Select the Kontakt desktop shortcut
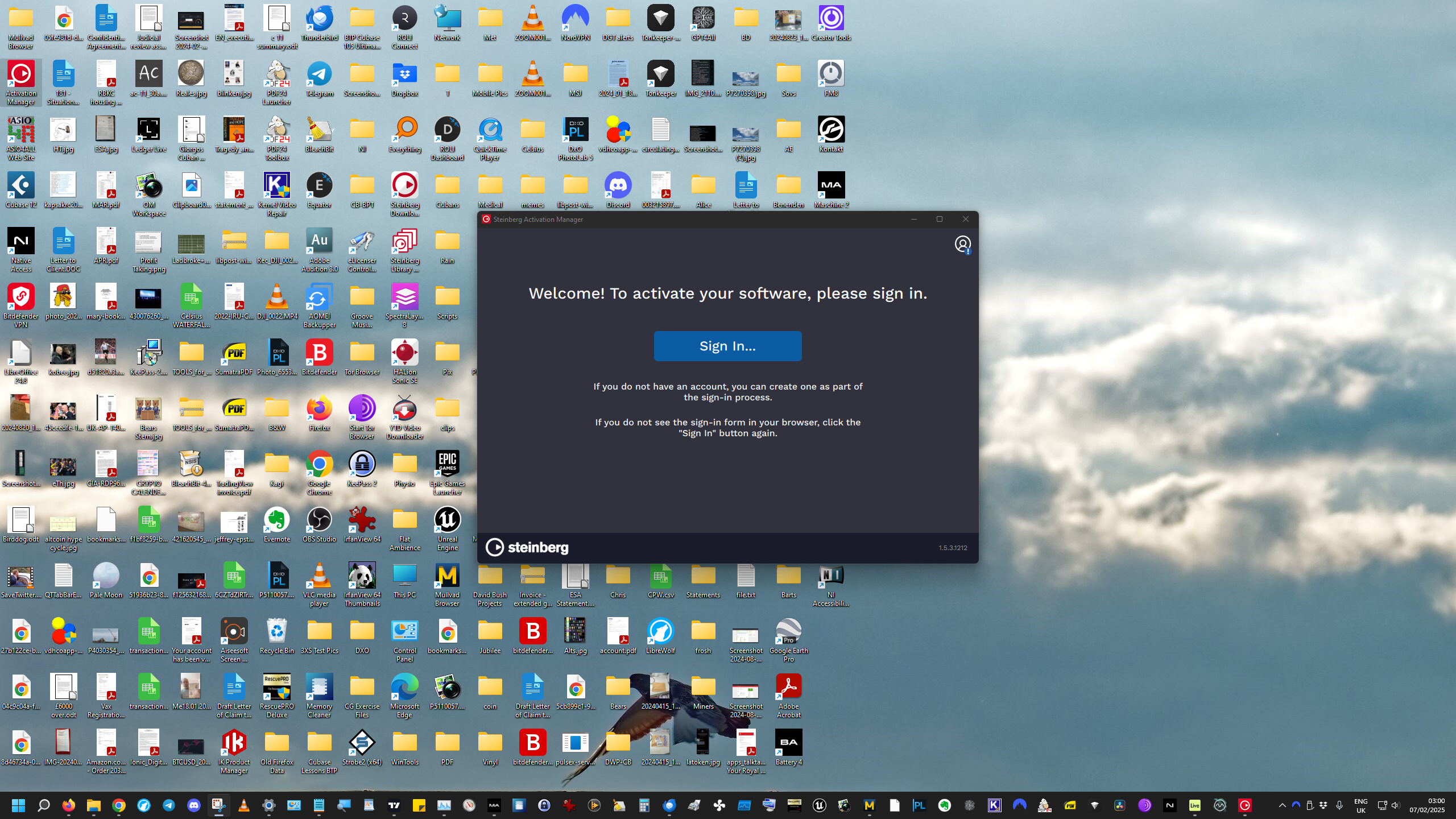The width and height of the screenshot is (1456, 819). [x=832, y=135]
